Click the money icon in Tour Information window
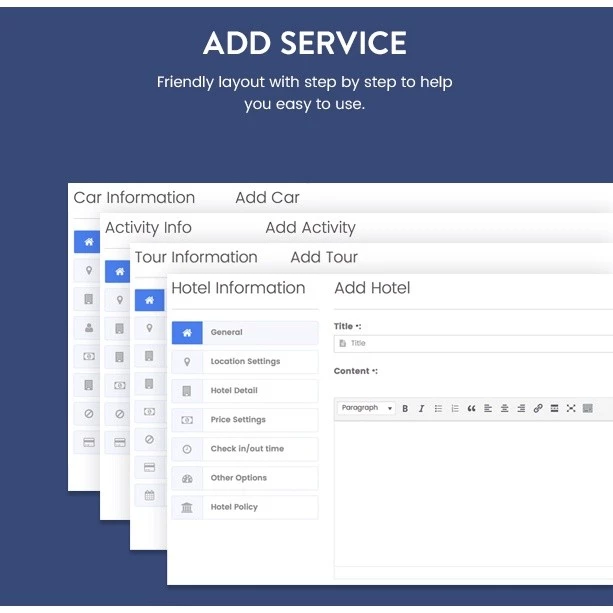The image size is (613, 613). point(149,412)
